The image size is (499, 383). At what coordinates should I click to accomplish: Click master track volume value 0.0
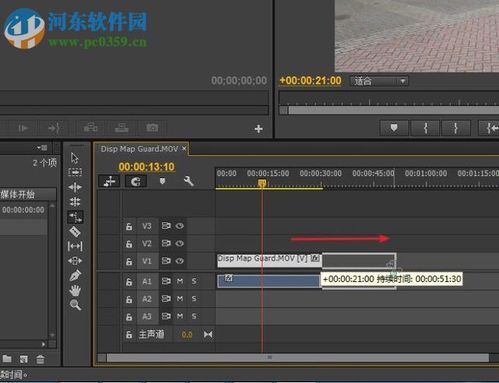tap(187, 335)
